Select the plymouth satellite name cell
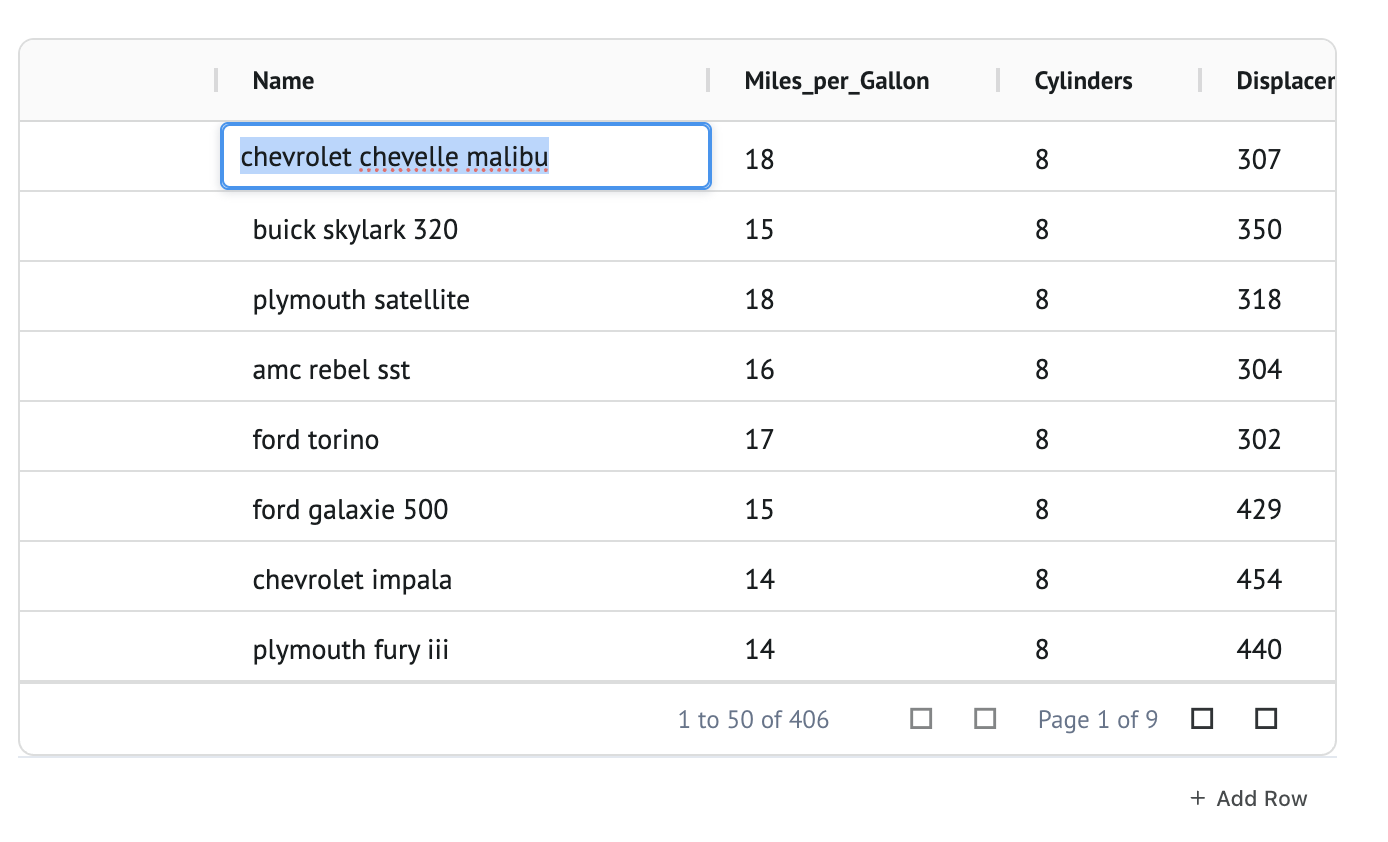This screenshot has height=842, width=1388. [361, 300]
